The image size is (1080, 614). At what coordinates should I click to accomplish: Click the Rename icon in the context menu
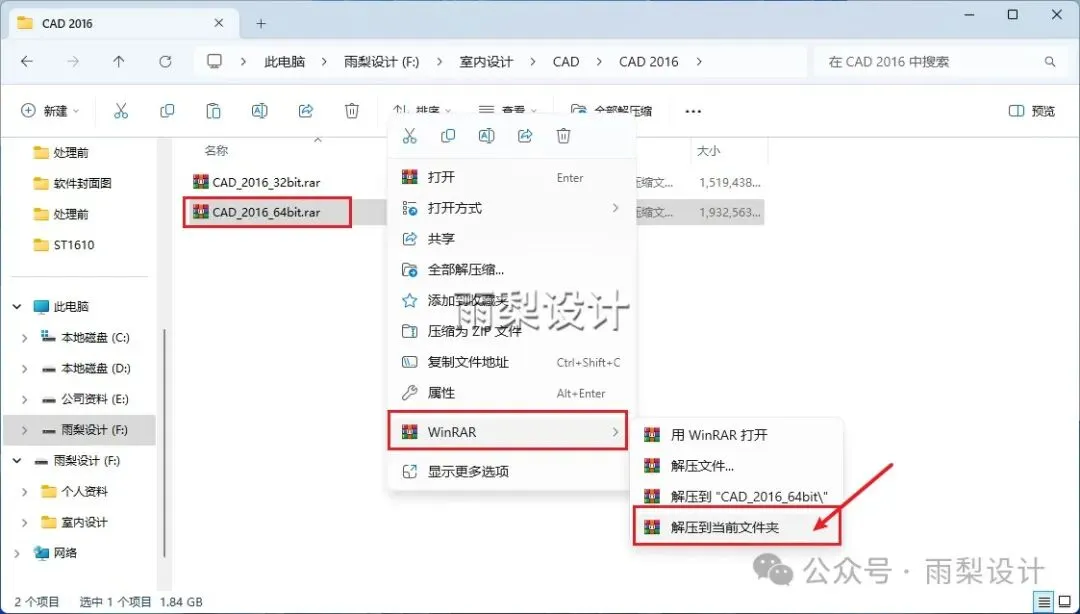486,136
